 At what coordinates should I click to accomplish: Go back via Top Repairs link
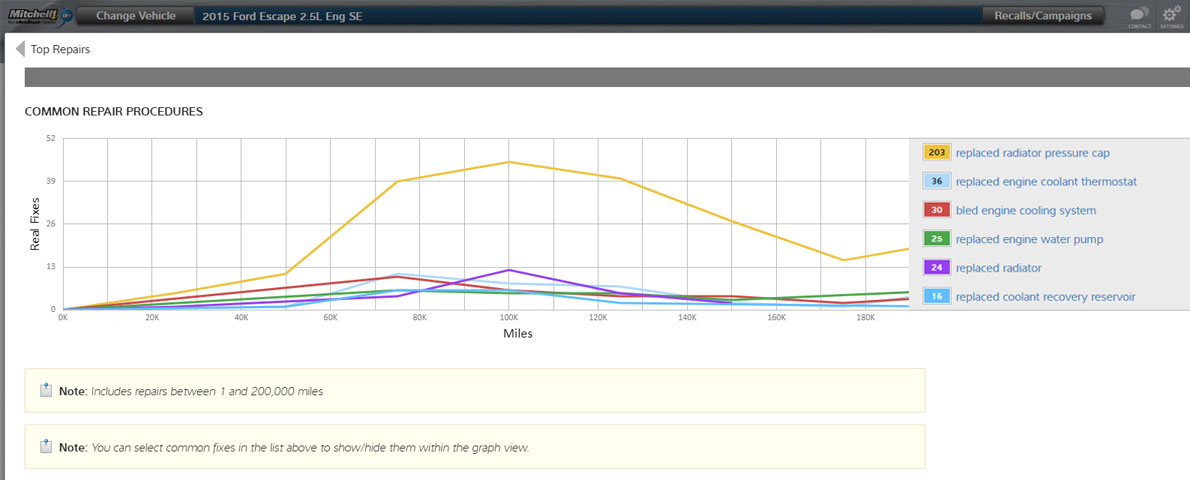coord(60,49)
